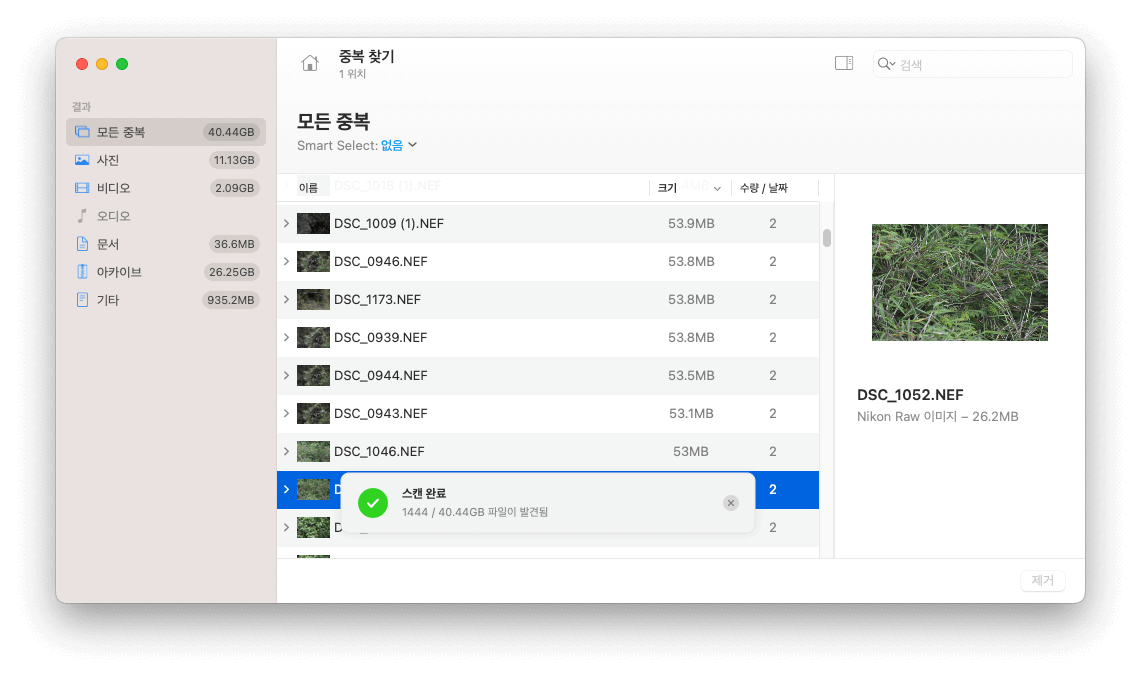Select thumbnail of DSC_0946.NEF
The image size is (1141, 677).
click(313, 261)
